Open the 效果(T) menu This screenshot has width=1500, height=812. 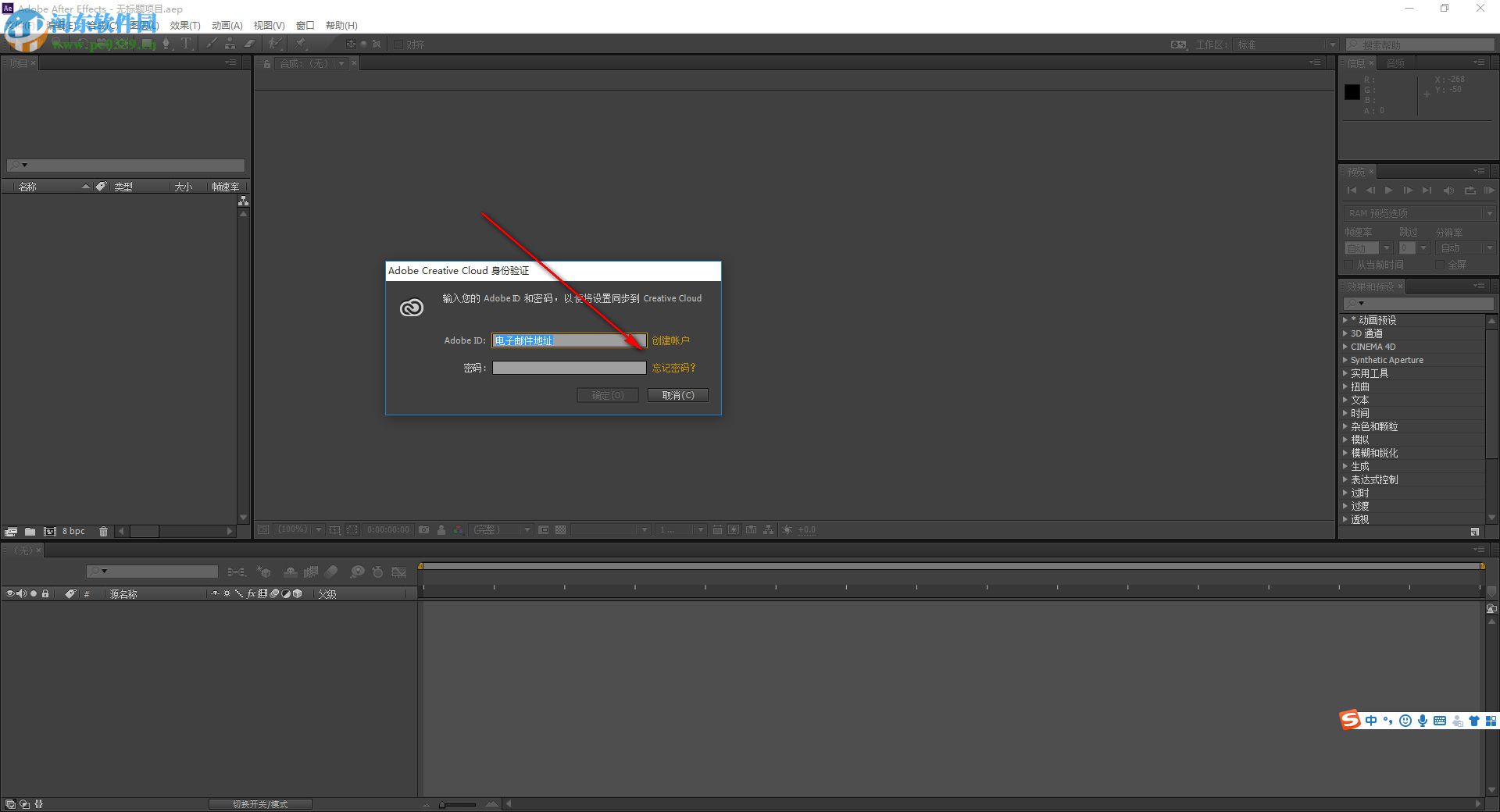point(185,26)
